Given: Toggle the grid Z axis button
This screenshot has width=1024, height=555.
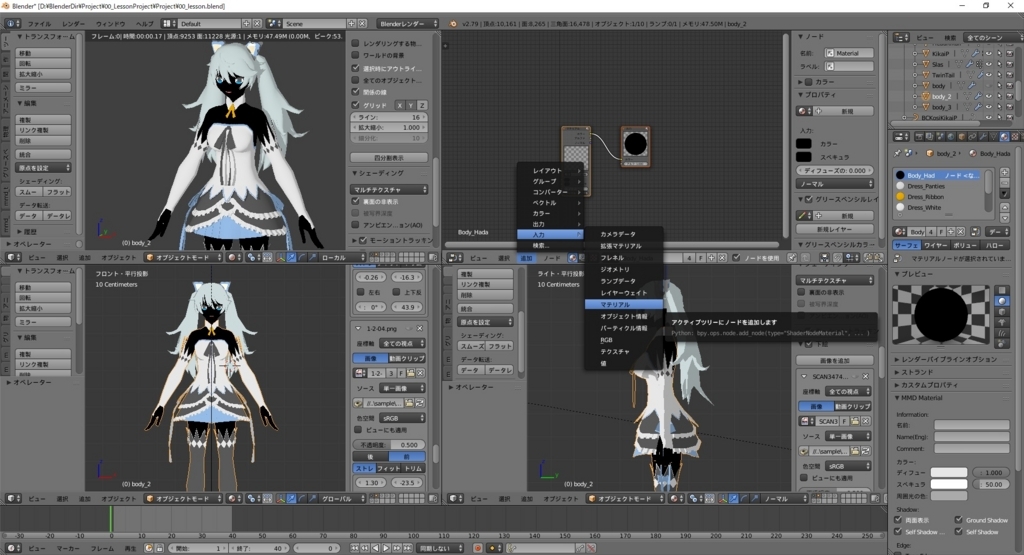Looking at the screenshot, I should [422, 105].
